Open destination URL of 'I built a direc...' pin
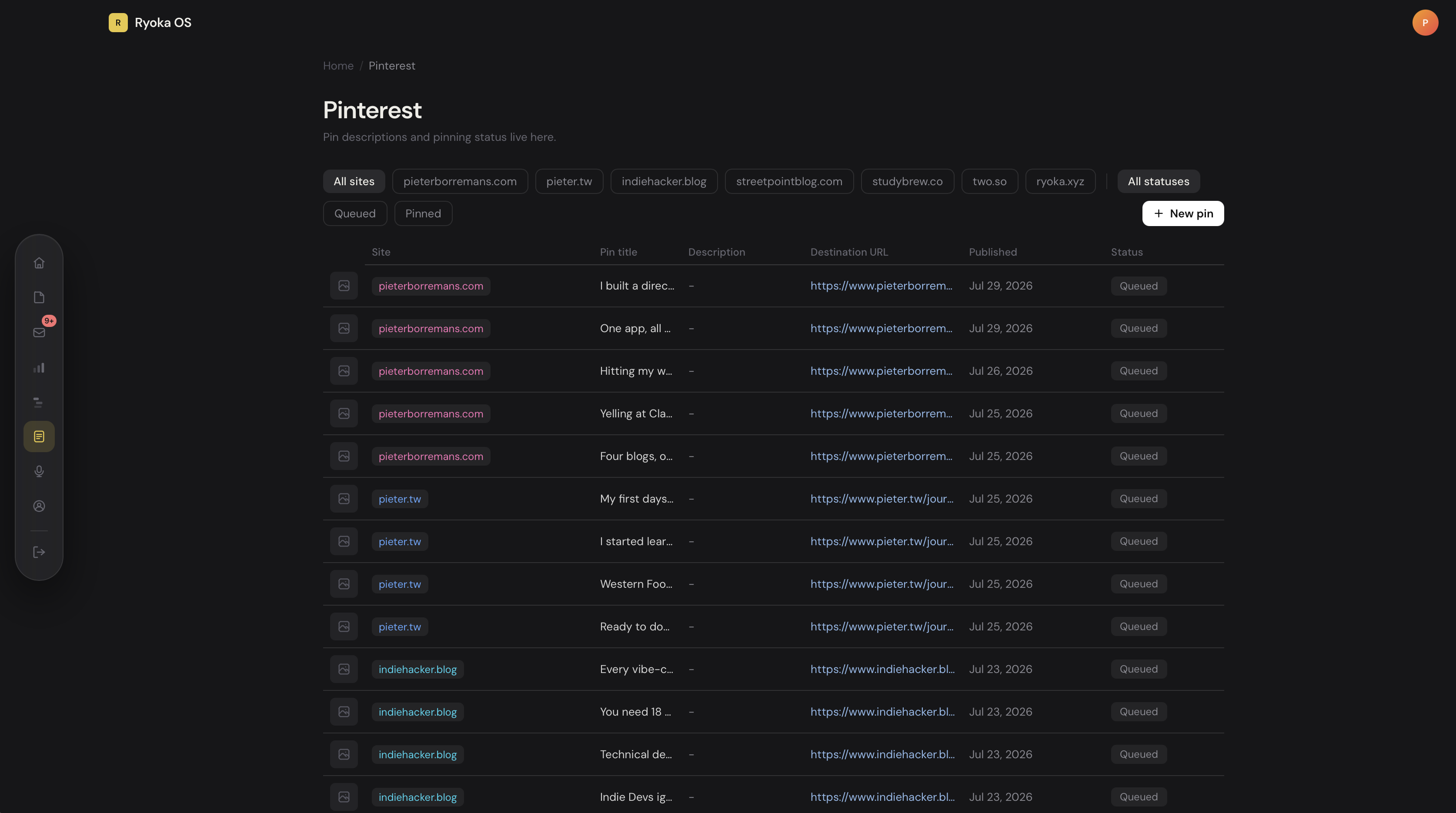 click(x=881, y=286)
